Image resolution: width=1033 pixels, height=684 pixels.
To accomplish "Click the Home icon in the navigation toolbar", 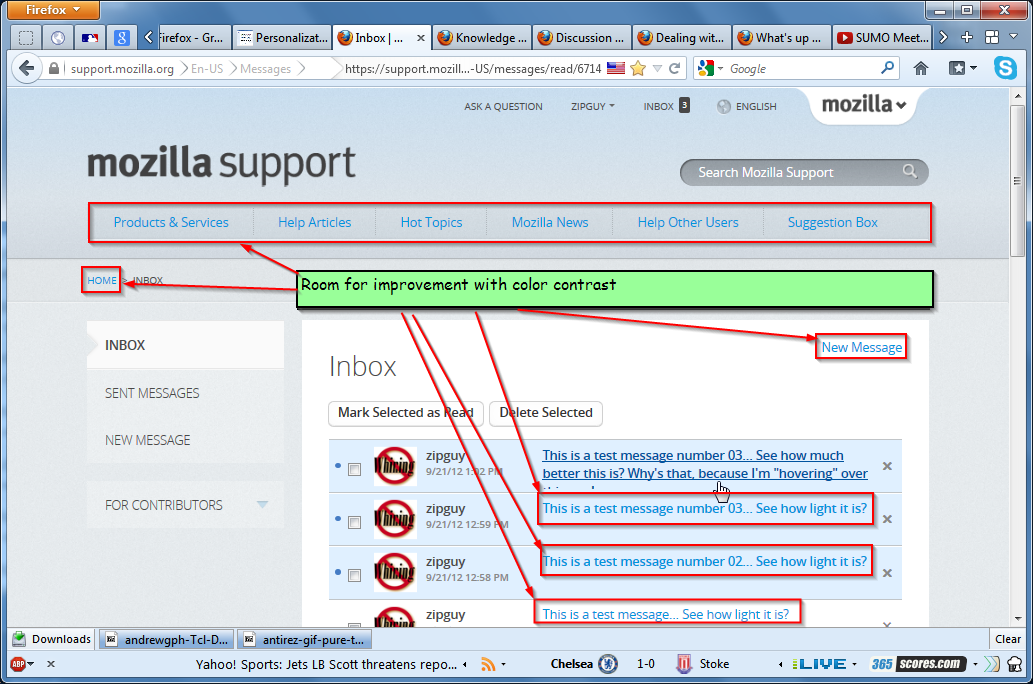I will [921, 69].
